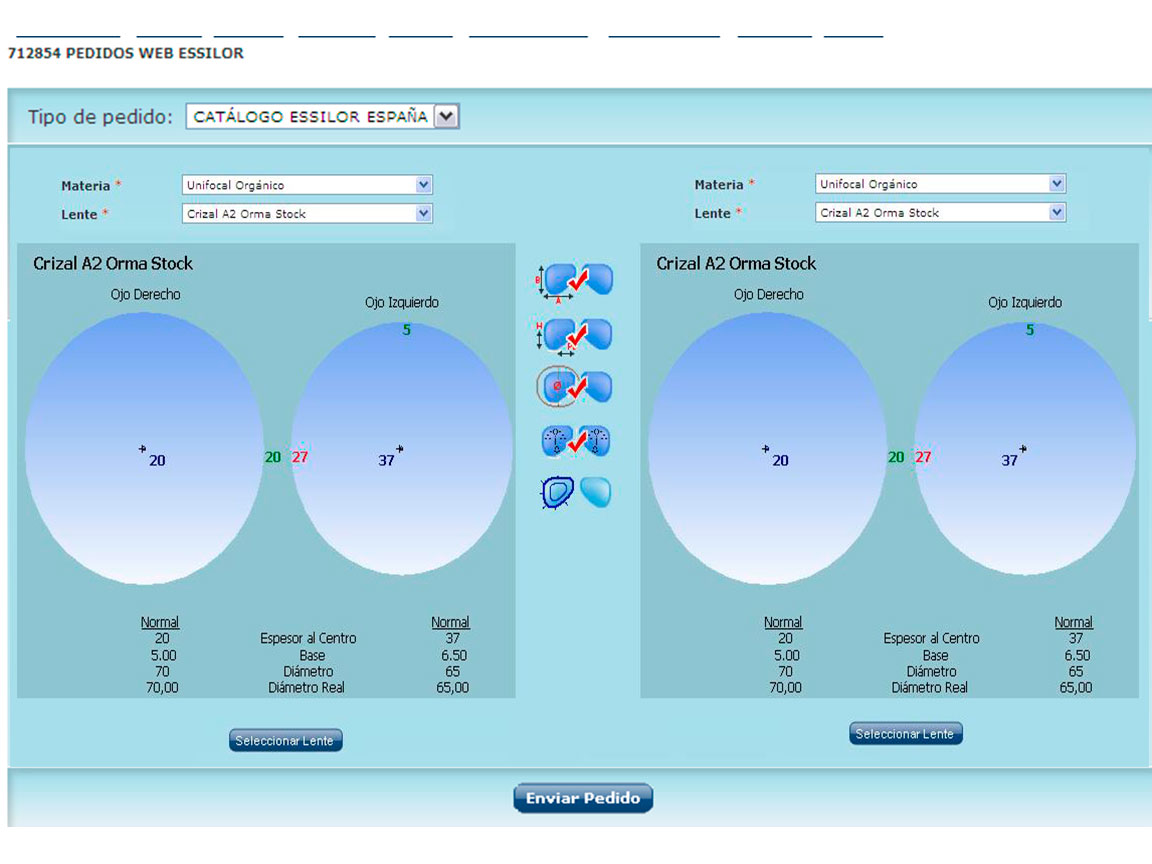Open the left Lente dropdown
Viewport: 1152px width, 864px height.
tap(307, 214)
